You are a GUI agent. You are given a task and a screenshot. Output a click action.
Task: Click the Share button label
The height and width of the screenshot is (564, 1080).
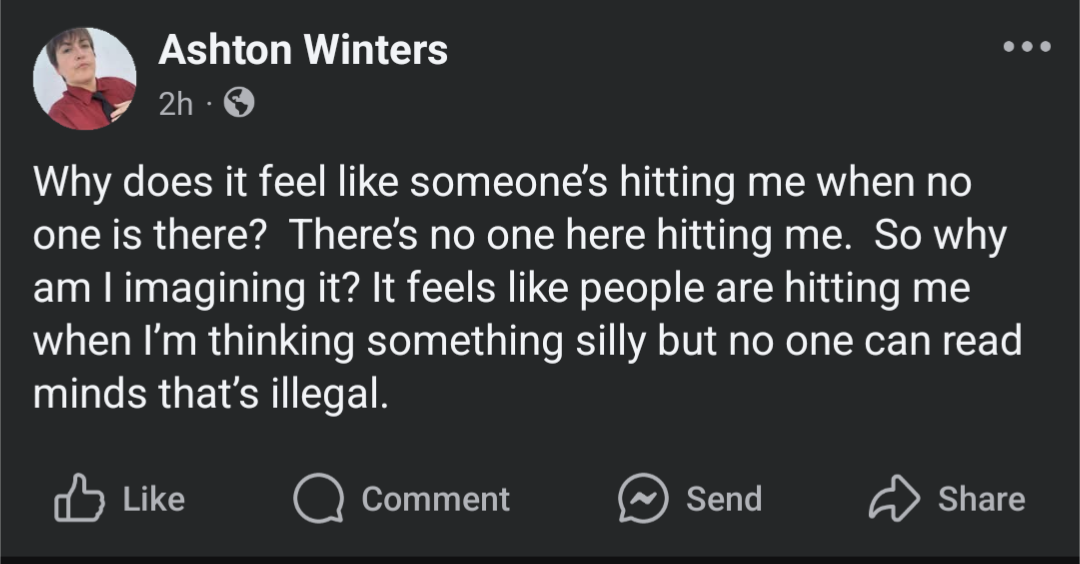[982, 499]
